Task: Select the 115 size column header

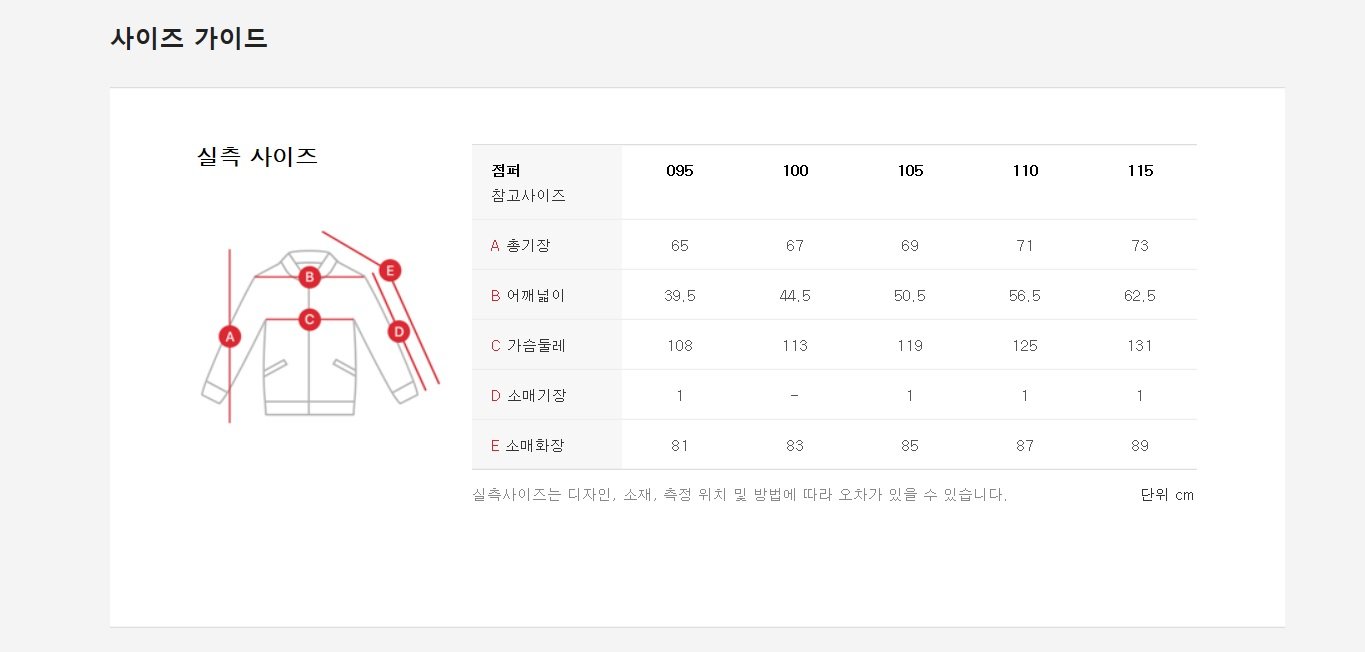Action: coord(1140,171)
